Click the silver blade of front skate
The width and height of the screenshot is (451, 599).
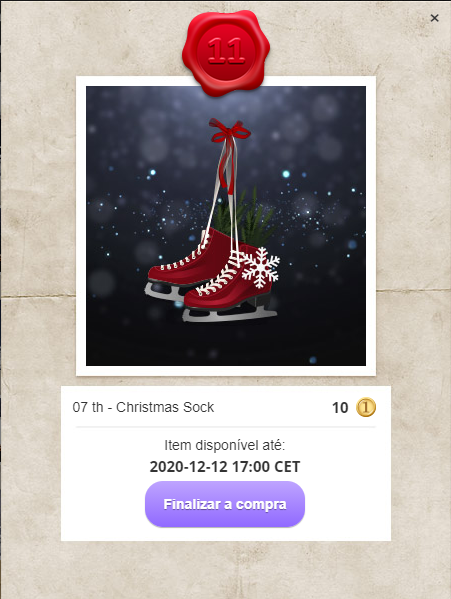tap(229, 316)
